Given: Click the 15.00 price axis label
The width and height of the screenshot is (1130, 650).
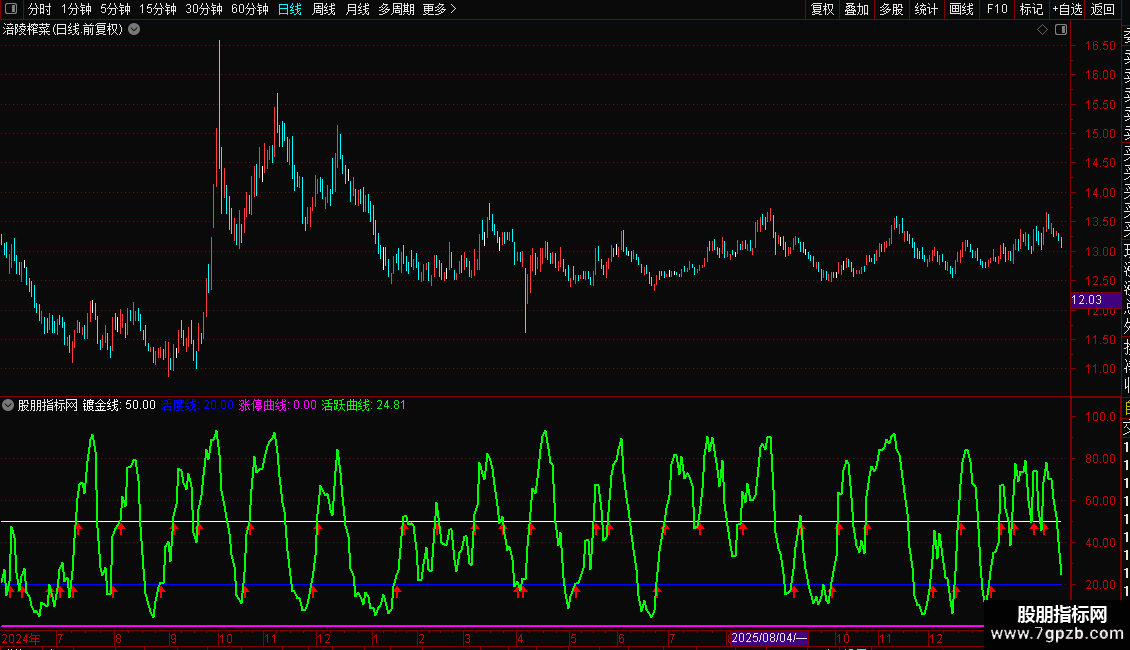Looking at the screenshot, I should tap(1100, 133).
